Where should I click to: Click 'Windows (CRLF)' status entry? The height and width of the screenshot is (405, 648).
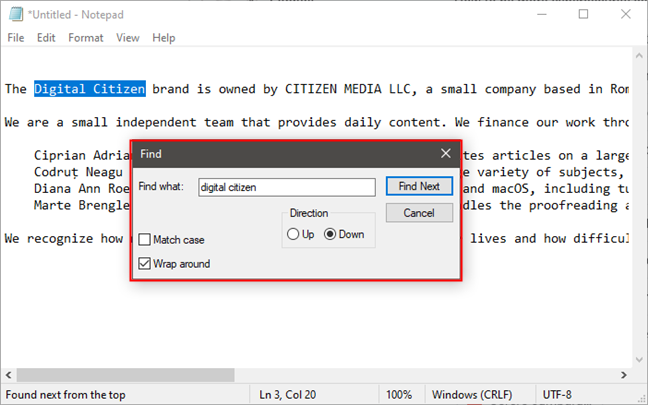coord(472,395)
